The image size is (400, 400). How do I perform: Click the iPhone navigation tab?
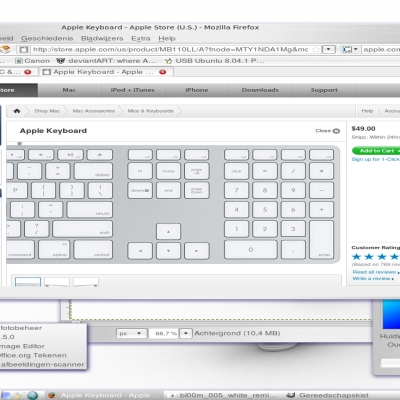197,90
